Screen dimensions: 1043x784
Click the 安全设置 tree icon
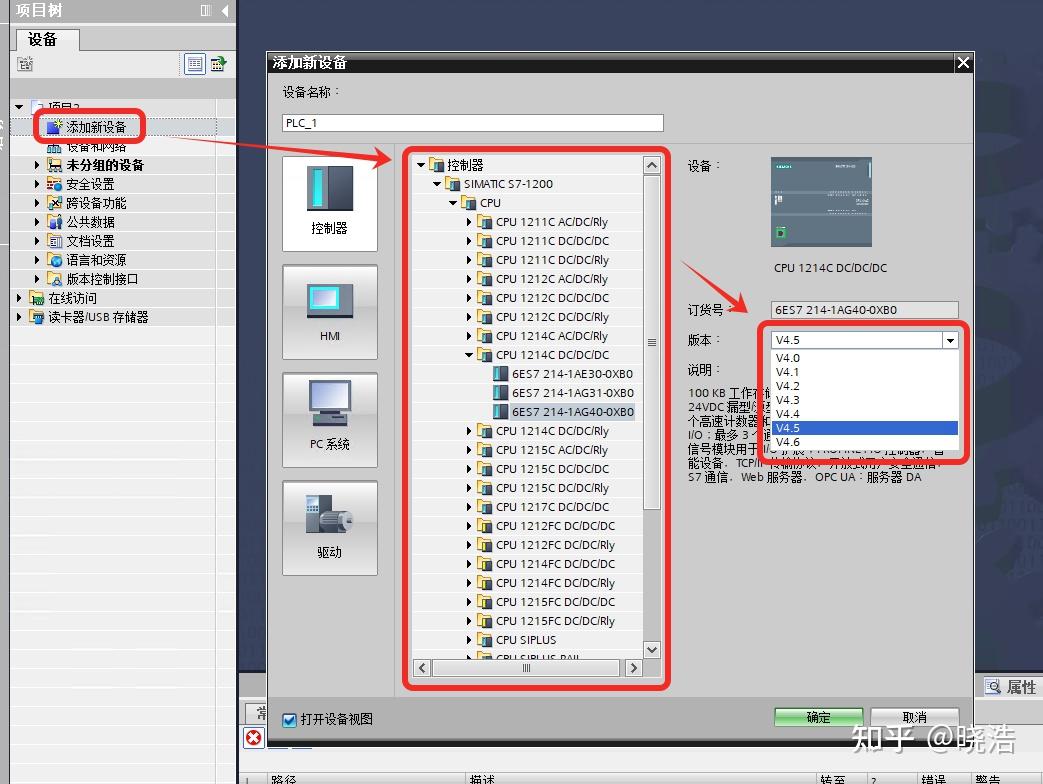click(x=55, y=184)
